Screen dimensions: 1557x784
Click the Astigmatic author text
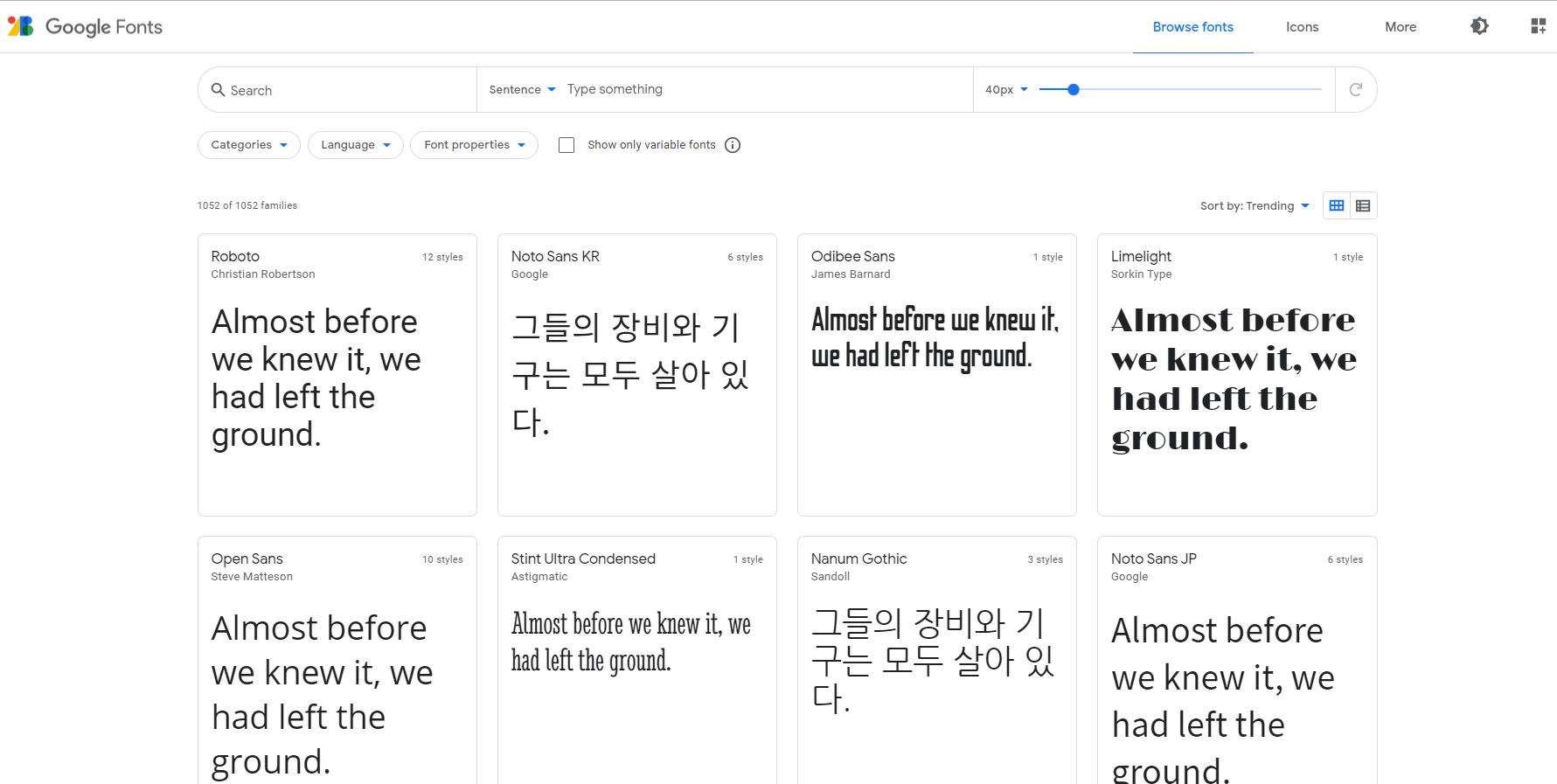[539, 577]
